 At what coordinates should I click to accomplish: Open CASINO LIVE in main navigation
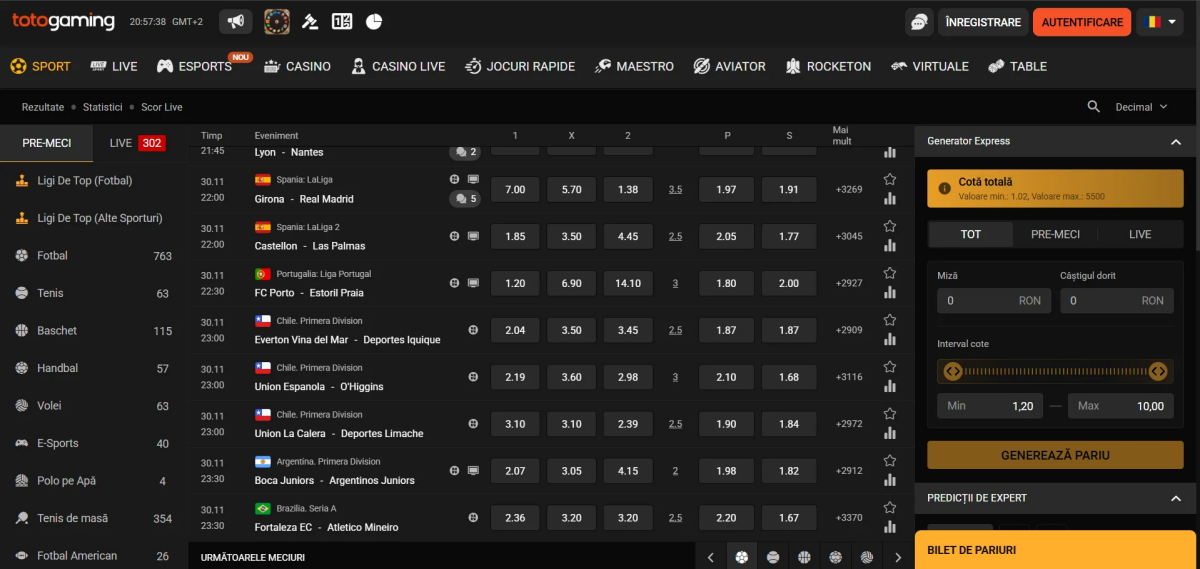398,66
